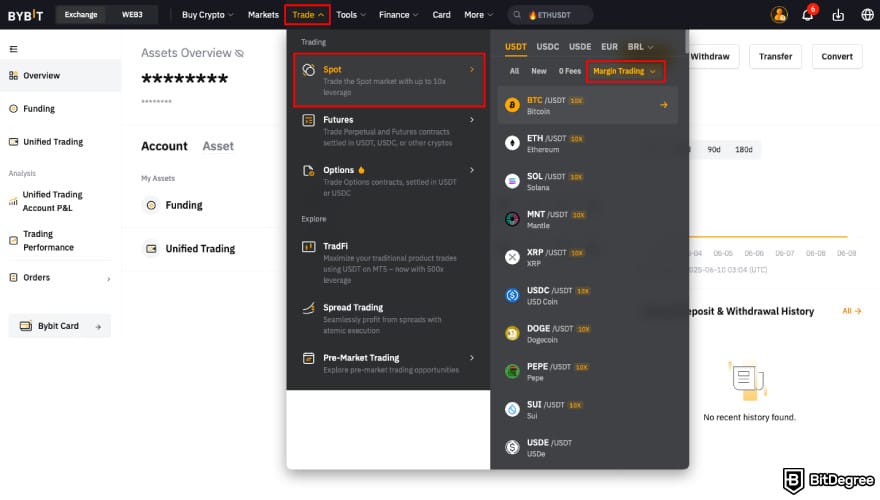
Task: Open the Card menu item
Action: pyautogui.click(x=442, y=15)
